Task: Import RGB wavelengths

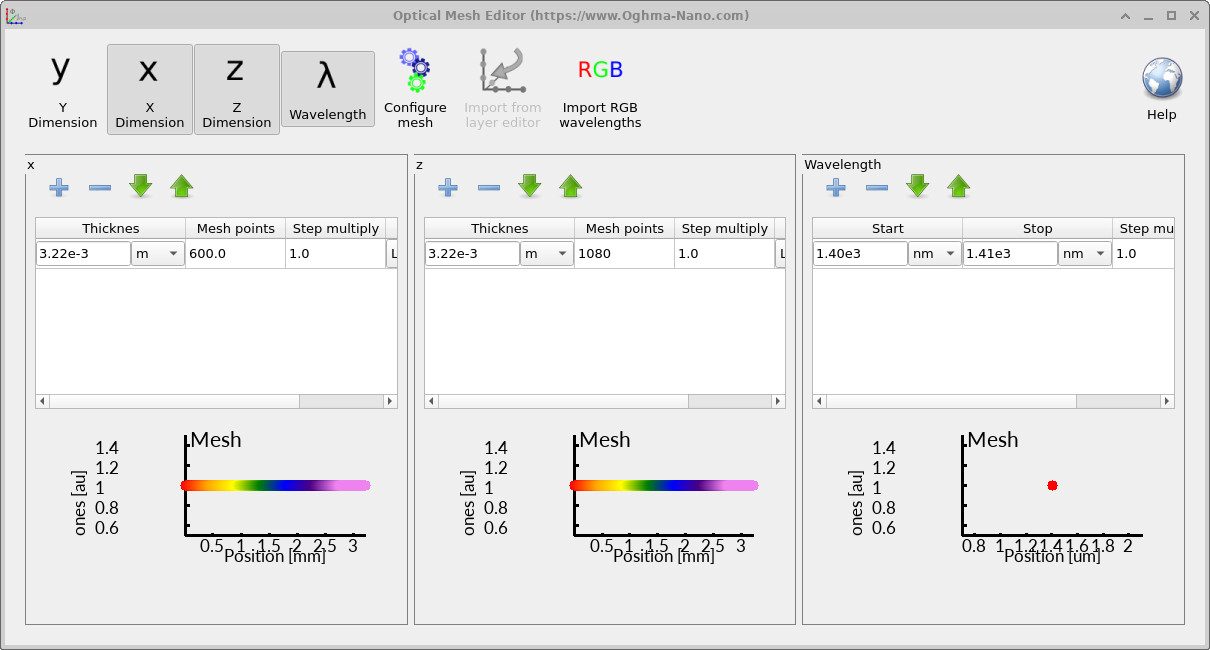Action: (600, 88)
